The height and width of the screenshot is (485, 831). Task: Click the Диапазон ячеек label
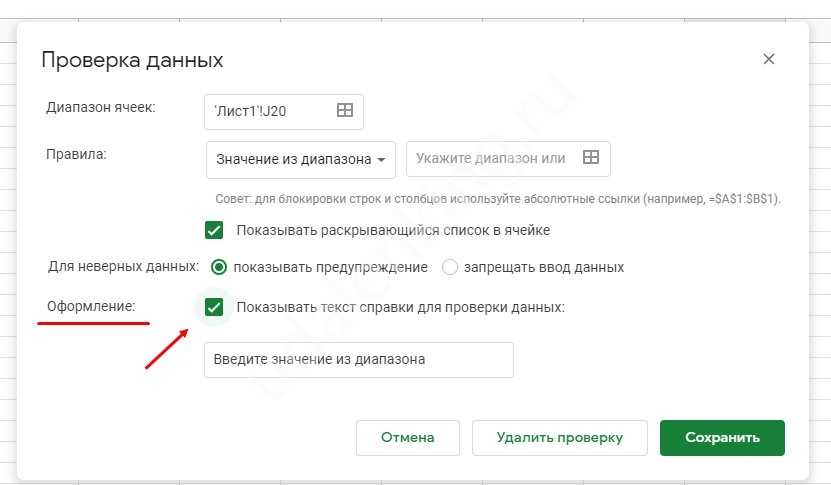[101, 106]
